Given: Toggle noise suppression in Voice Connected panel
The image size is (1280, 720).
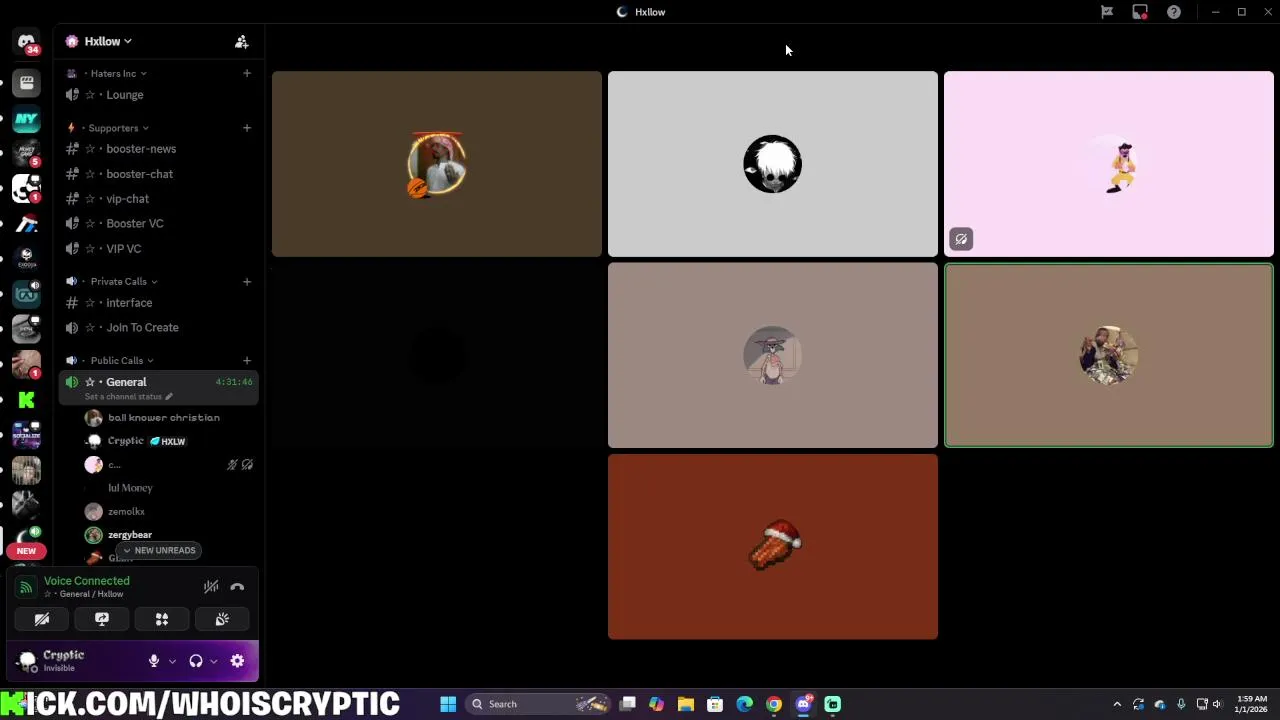Looking at the screenshot, I should (x=211, y=587).
